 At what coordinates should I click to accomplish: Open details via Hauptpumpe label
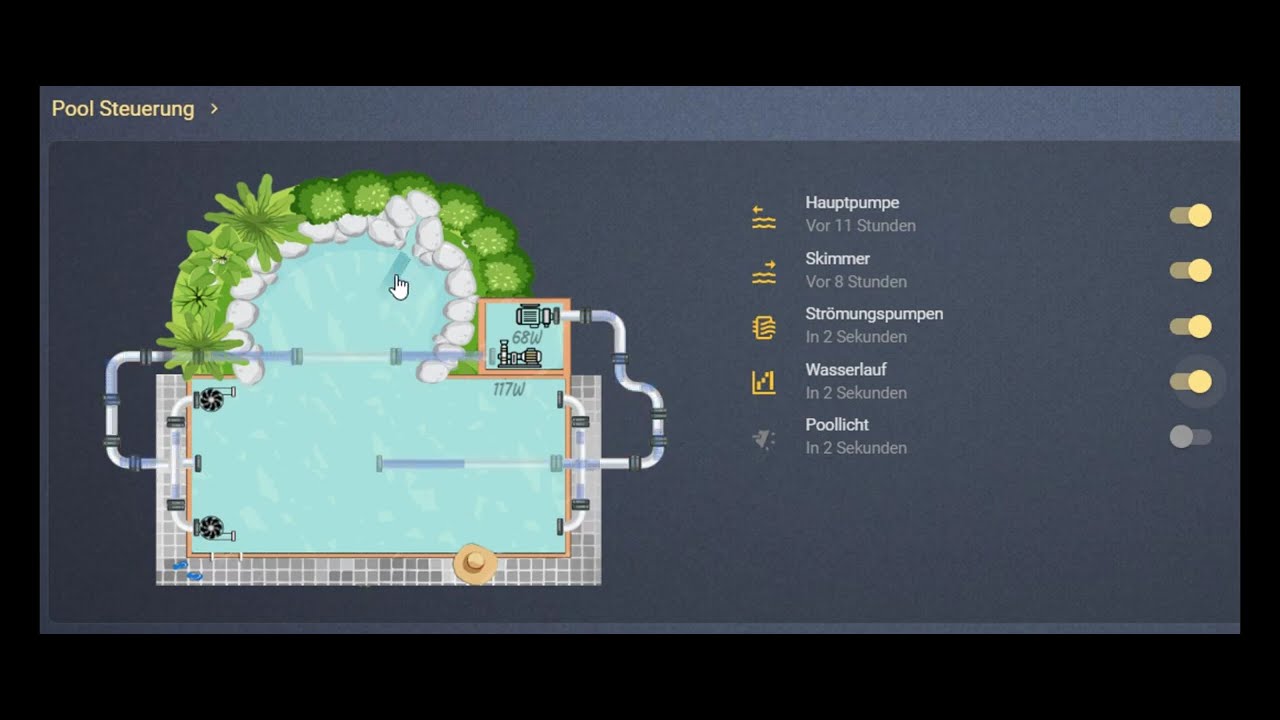[852, 203]
